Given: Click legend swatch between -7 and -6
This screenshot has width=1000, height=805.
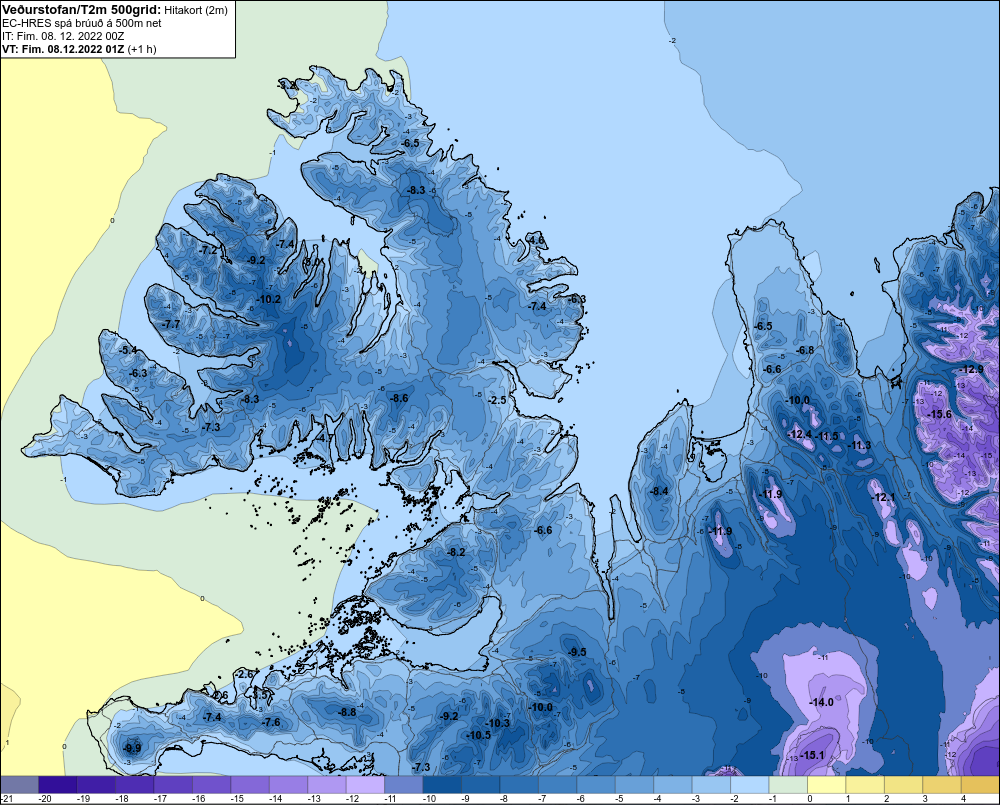Looking at the screenshot, I should [557, 785].
